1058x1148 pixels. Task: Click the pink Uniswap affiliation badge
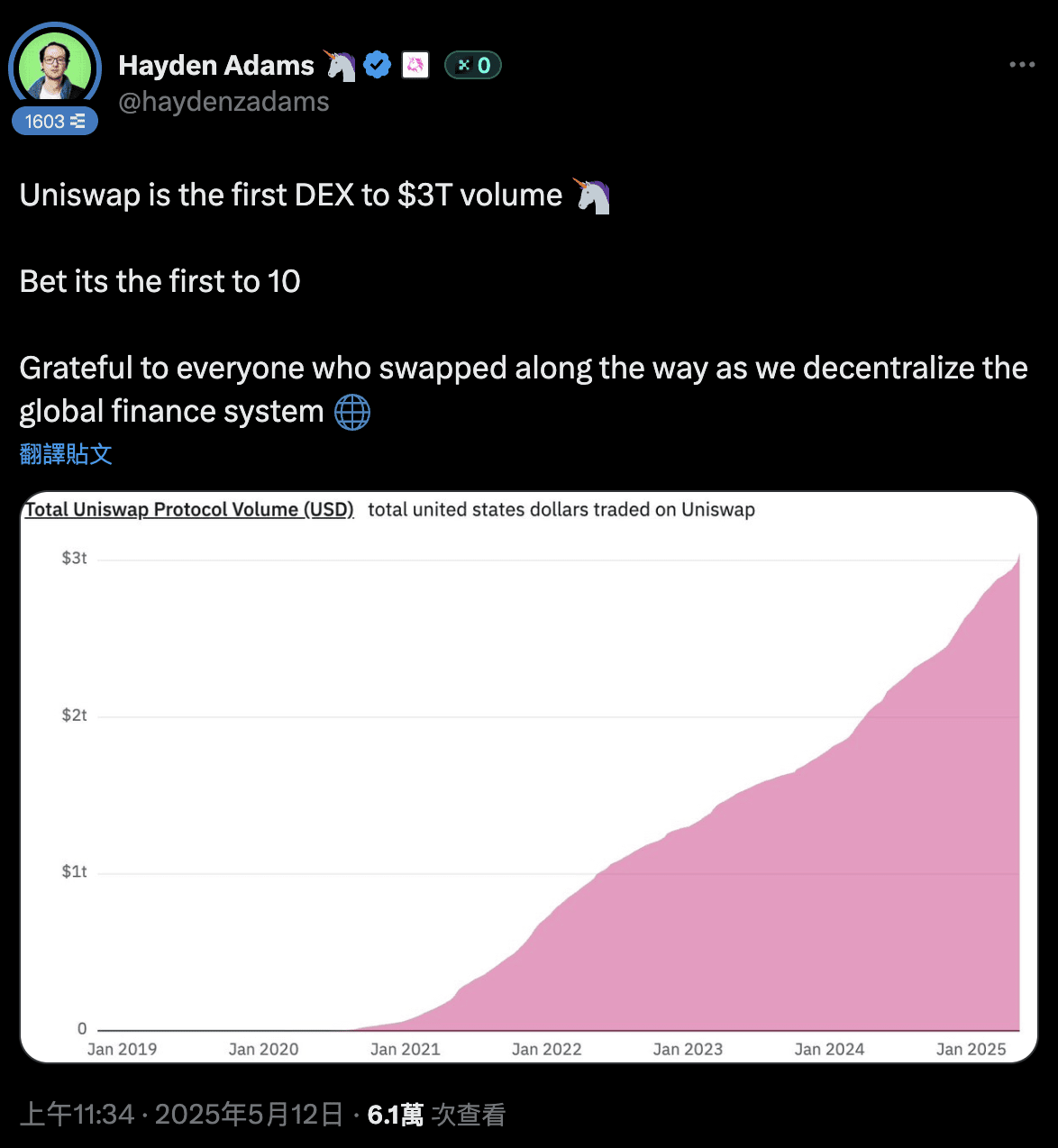[415, 65]
